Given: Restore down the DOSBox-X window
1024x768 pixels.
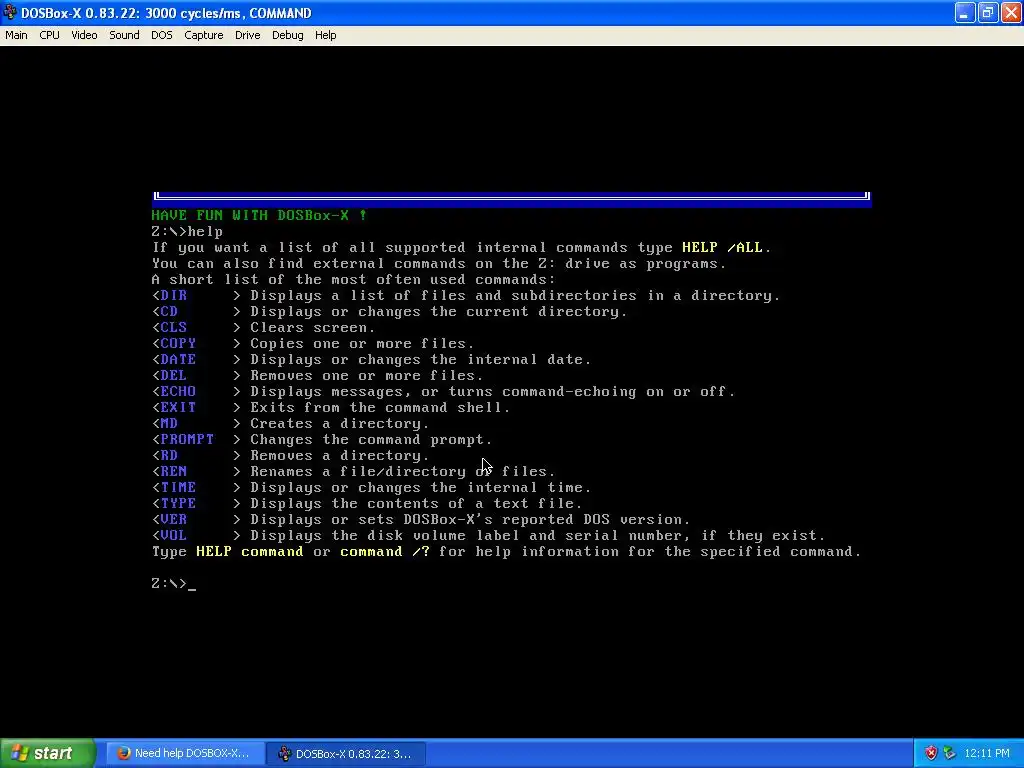Looking at the screenshot, I should 987,12.
